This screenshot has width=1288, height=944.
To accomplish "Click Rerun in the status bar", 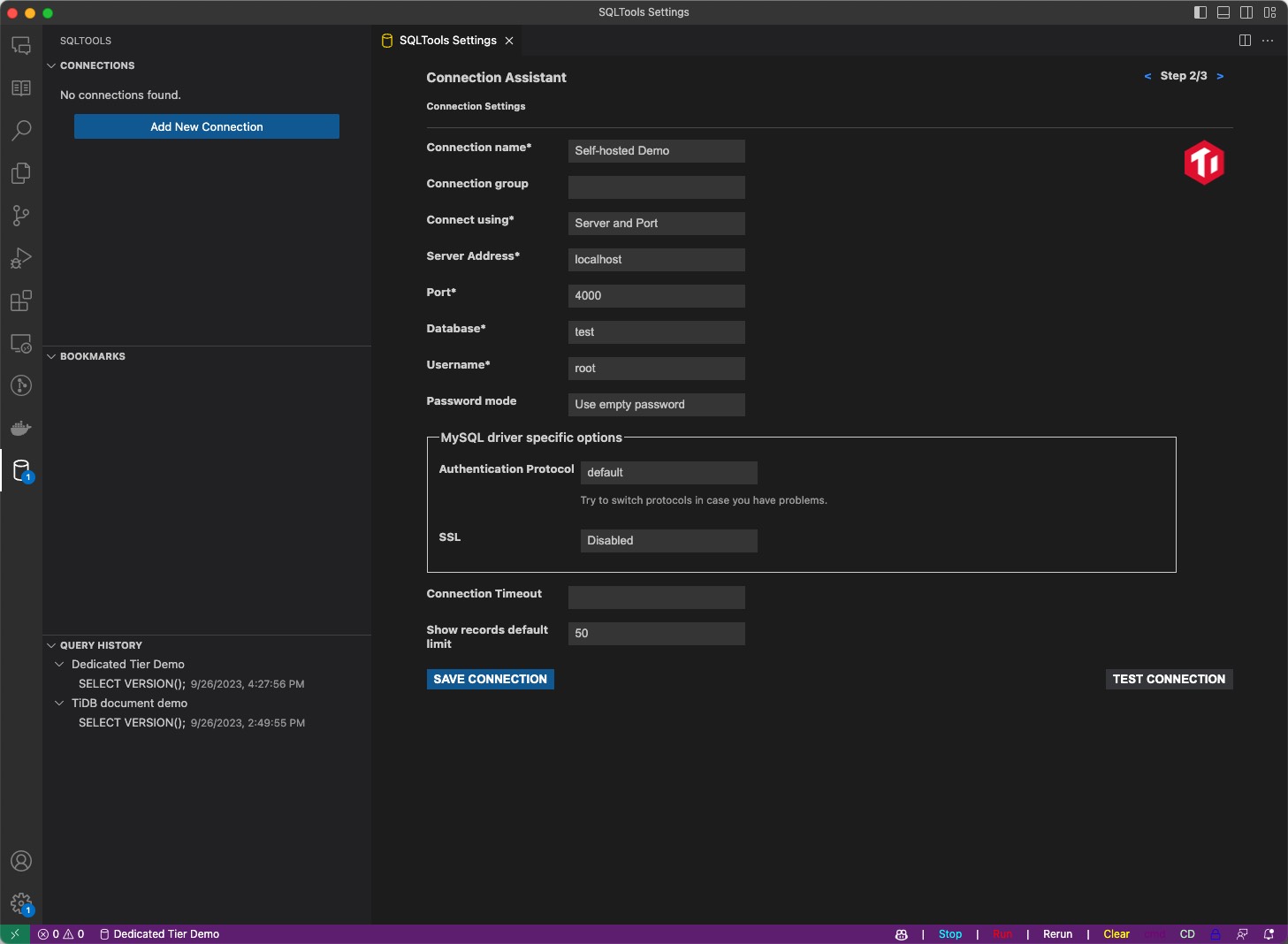I will pyautogui.click(x=1057, y=934).
